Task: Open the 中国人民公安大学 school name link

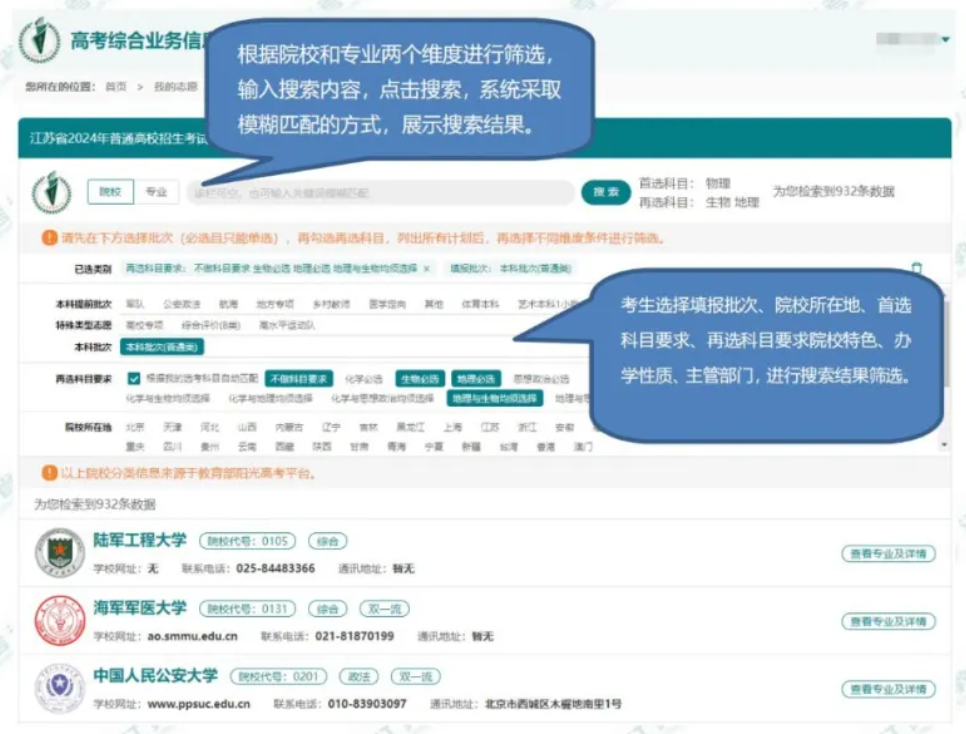Action: pyautogui.click(x=155, y=675)
